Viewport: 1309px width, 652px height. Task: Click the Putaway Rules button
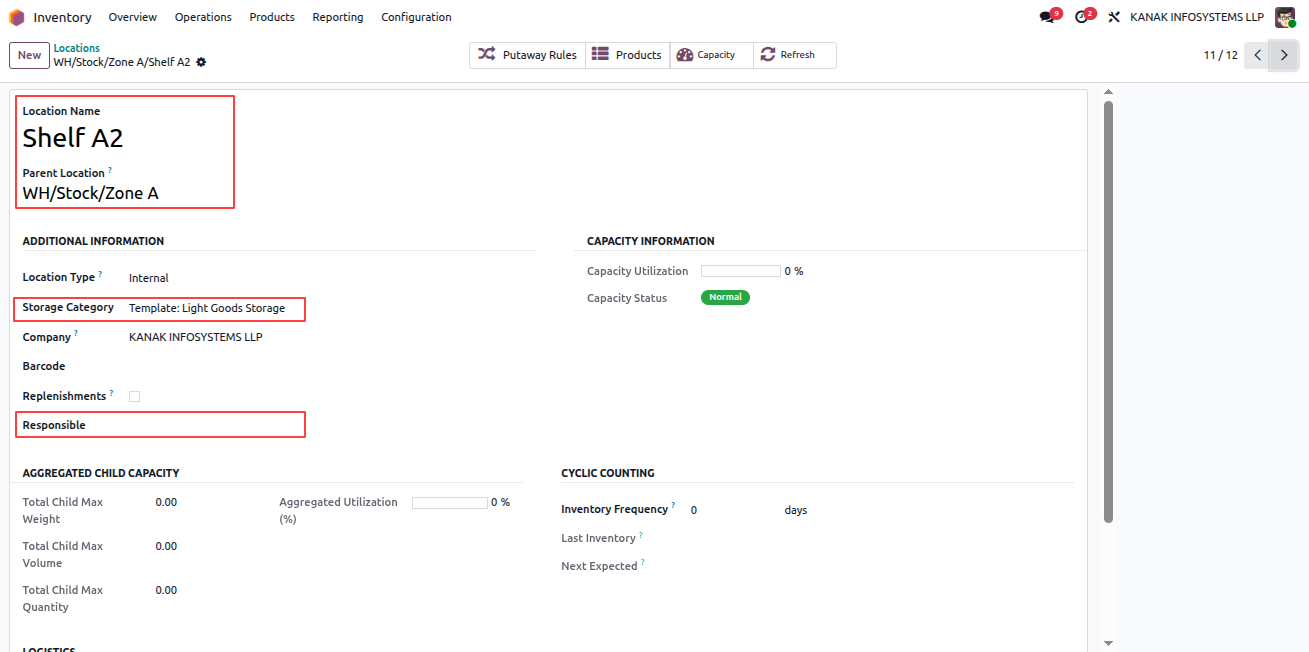point(527,55)
